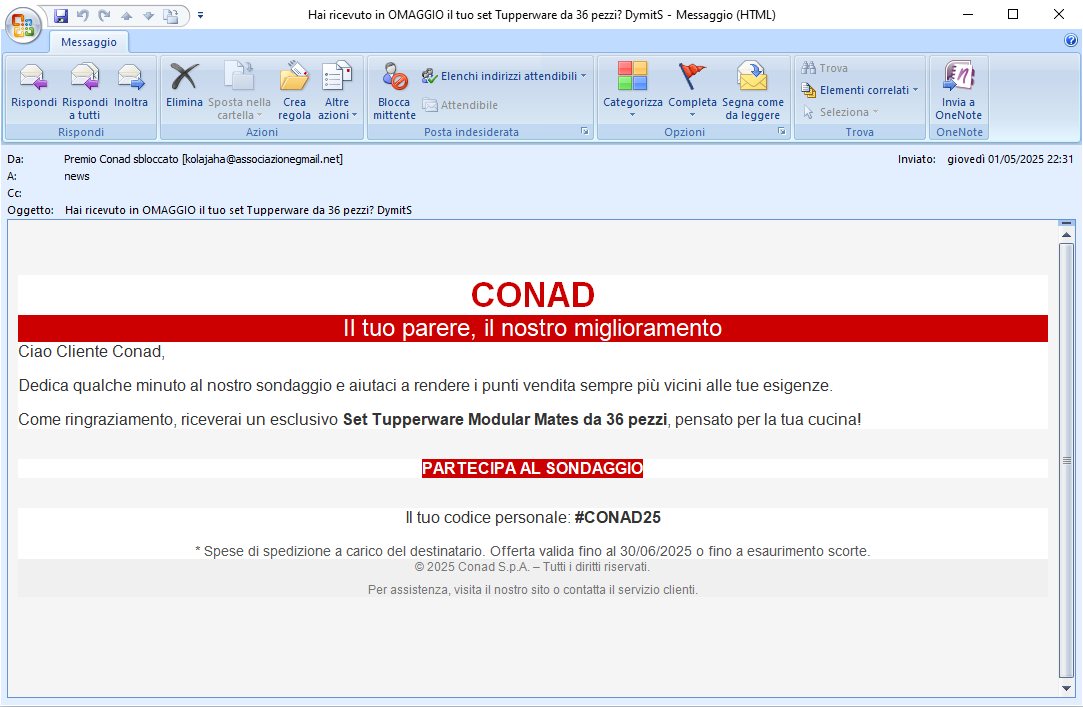
Task: Go to next item arrow
Action: (x=148, y=15)
